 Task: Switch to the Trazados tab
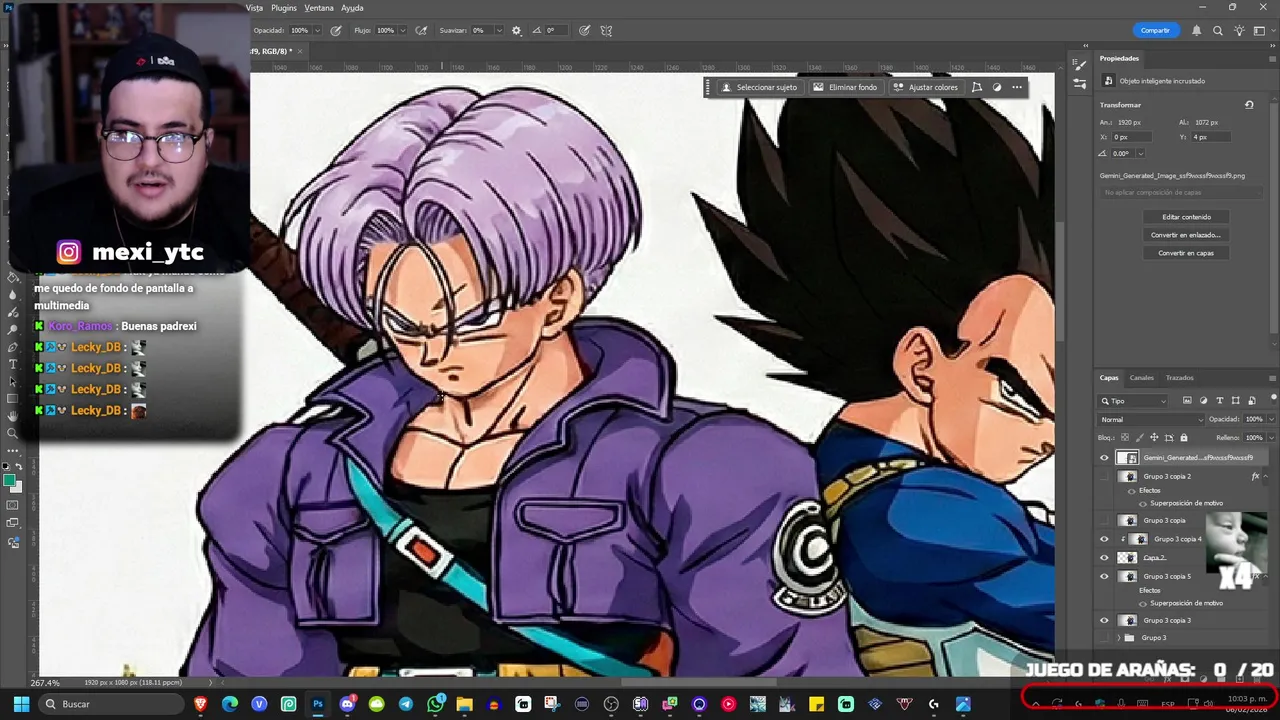tap(1179, 378)
